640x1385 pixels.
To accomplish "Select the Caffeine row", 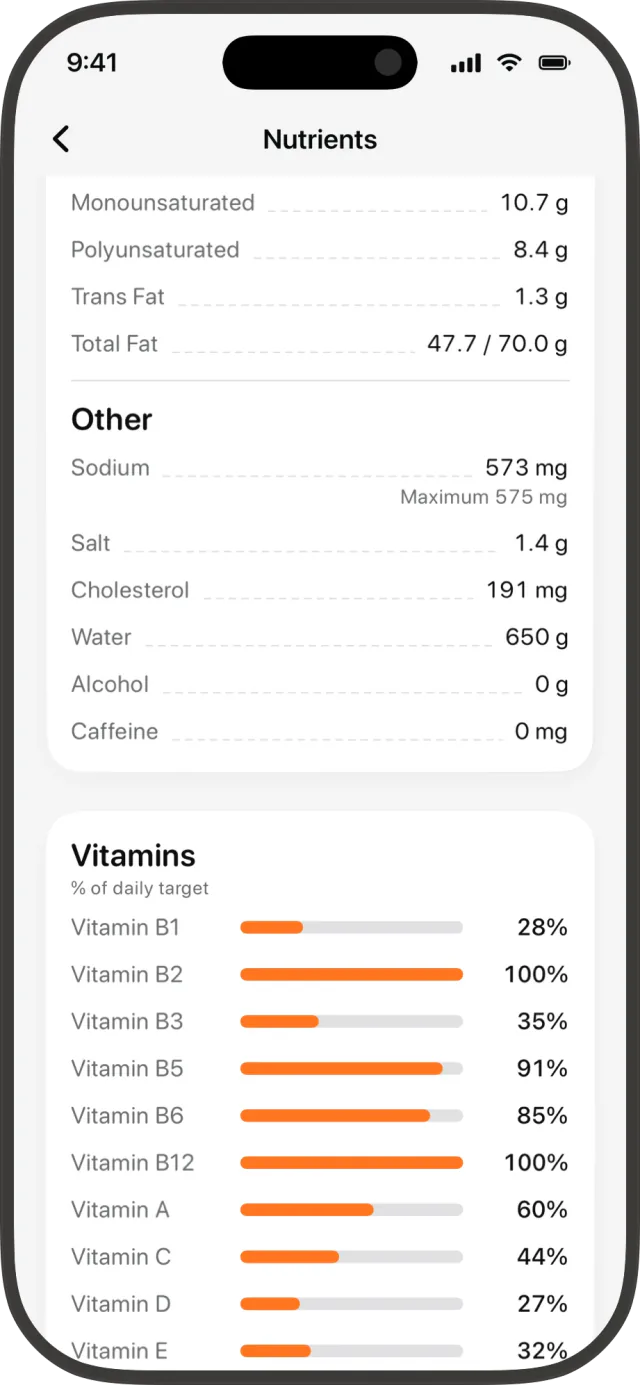I will pyautogui.click(x=320, y=731).
